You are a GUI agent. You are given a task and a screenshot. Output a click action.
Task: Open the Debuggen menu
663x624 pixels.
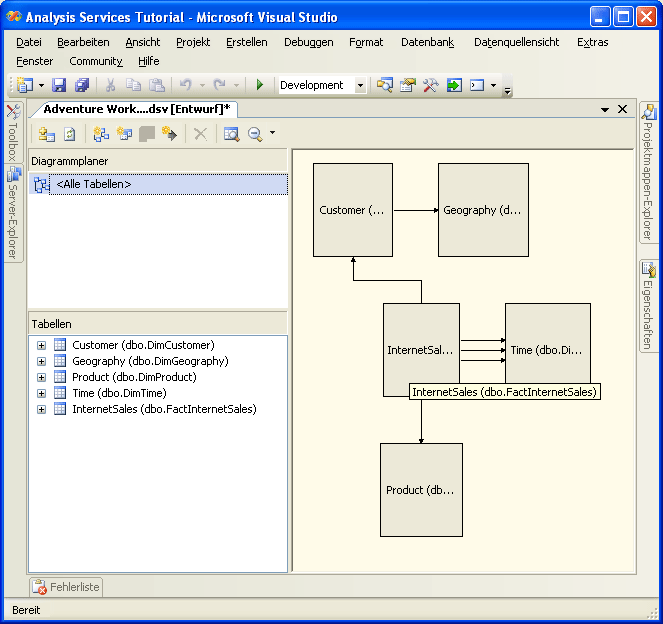coord(308,42)
